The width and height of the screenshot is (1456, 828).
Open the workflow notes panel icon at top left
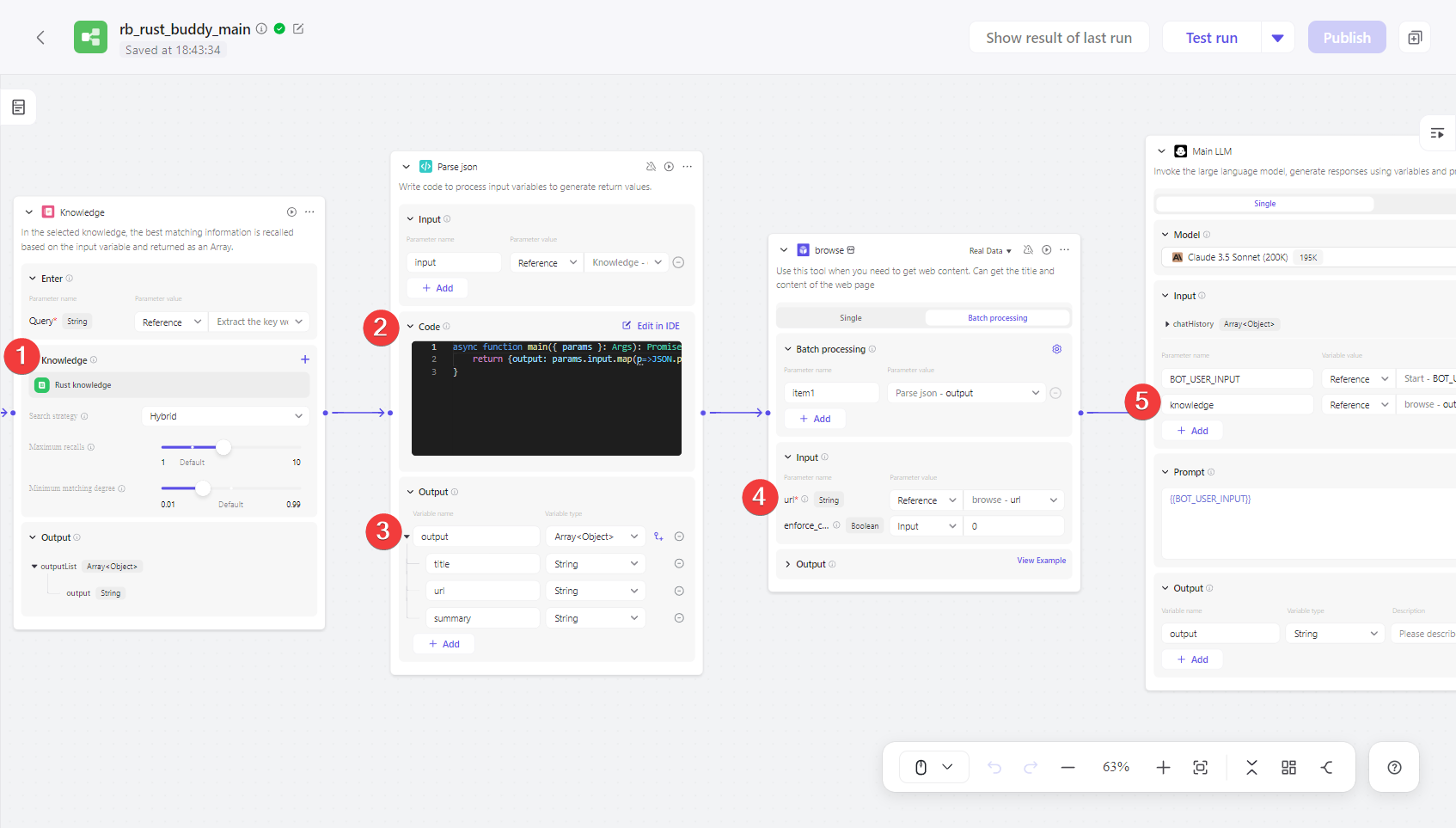17,107
